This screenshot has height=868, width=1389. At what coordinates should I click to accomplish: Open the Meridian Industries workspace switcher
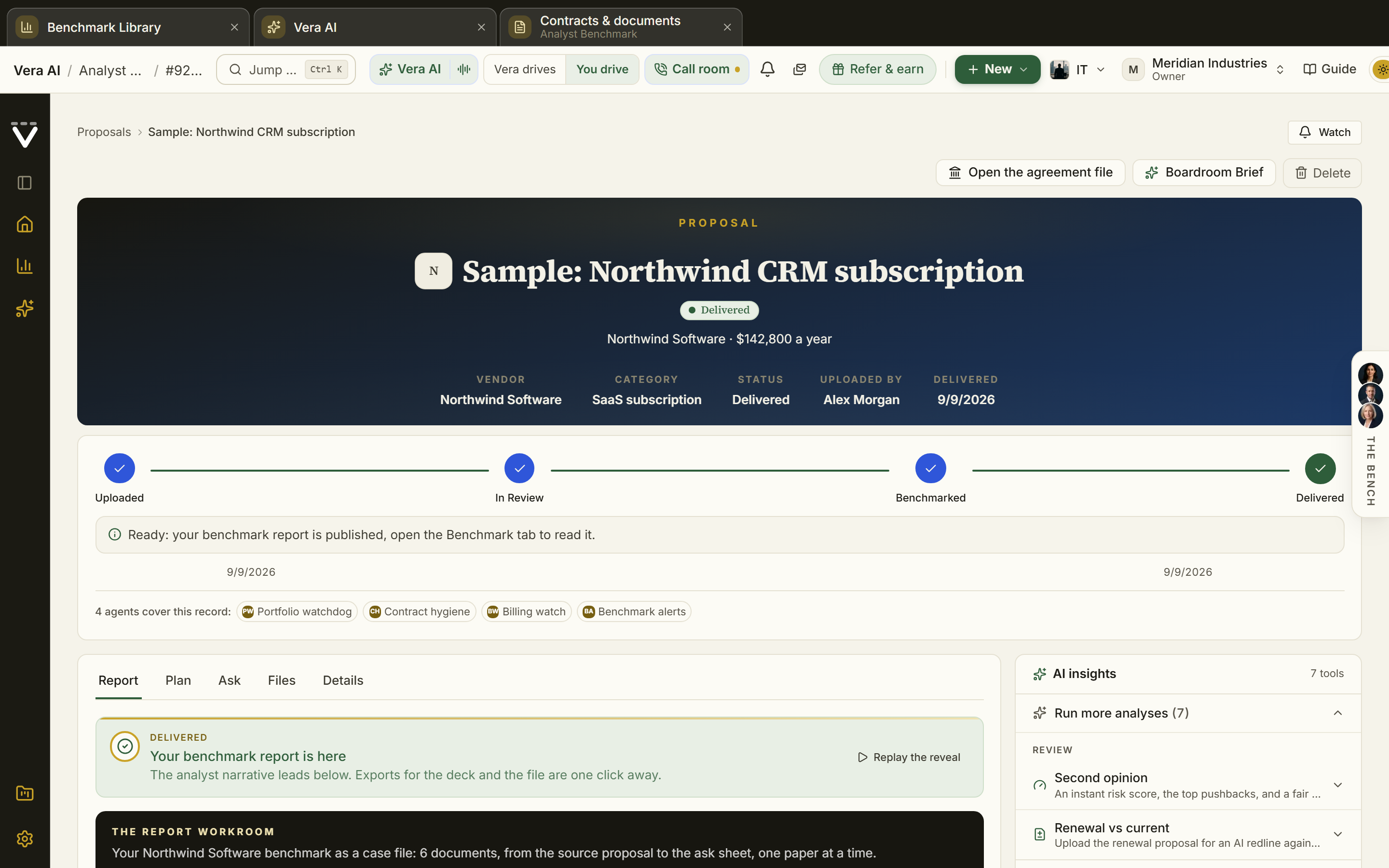click(x=1204, y=69)
